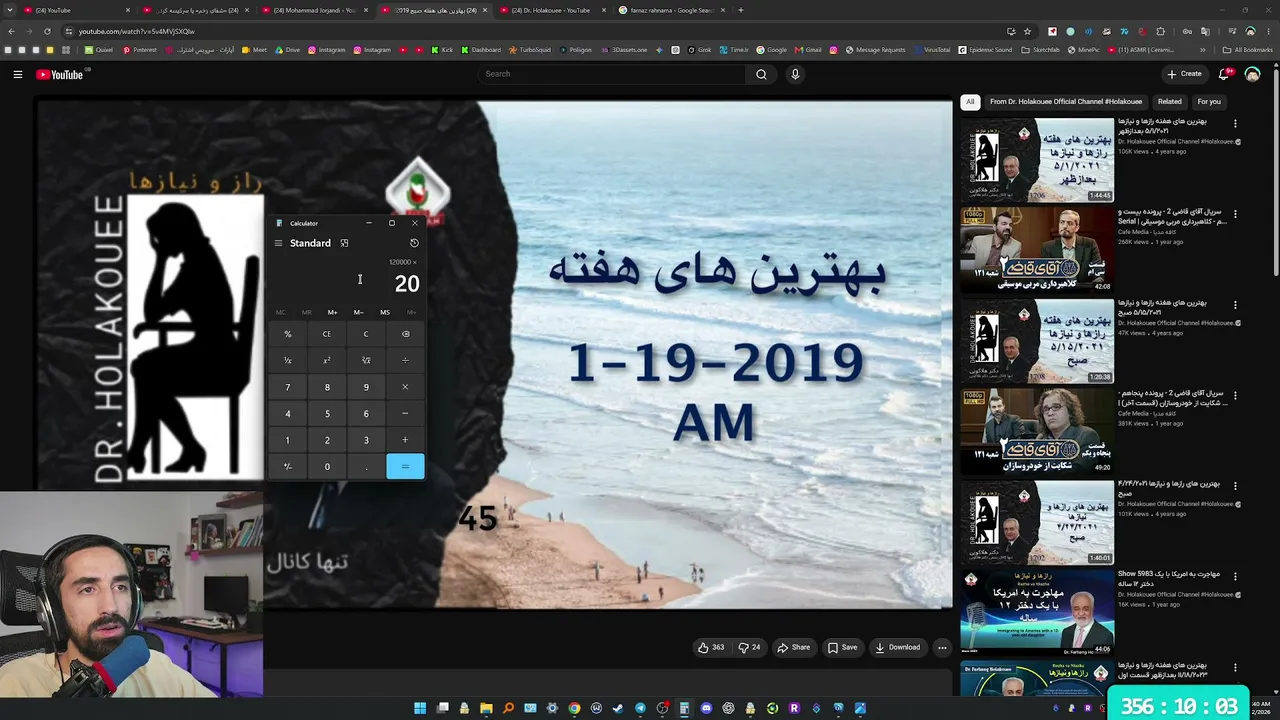Image resolution: width=1280 pixels, height=720 pixels.
Task: Click the decimal point key in Calculator
Action: (x=366, y=466)
